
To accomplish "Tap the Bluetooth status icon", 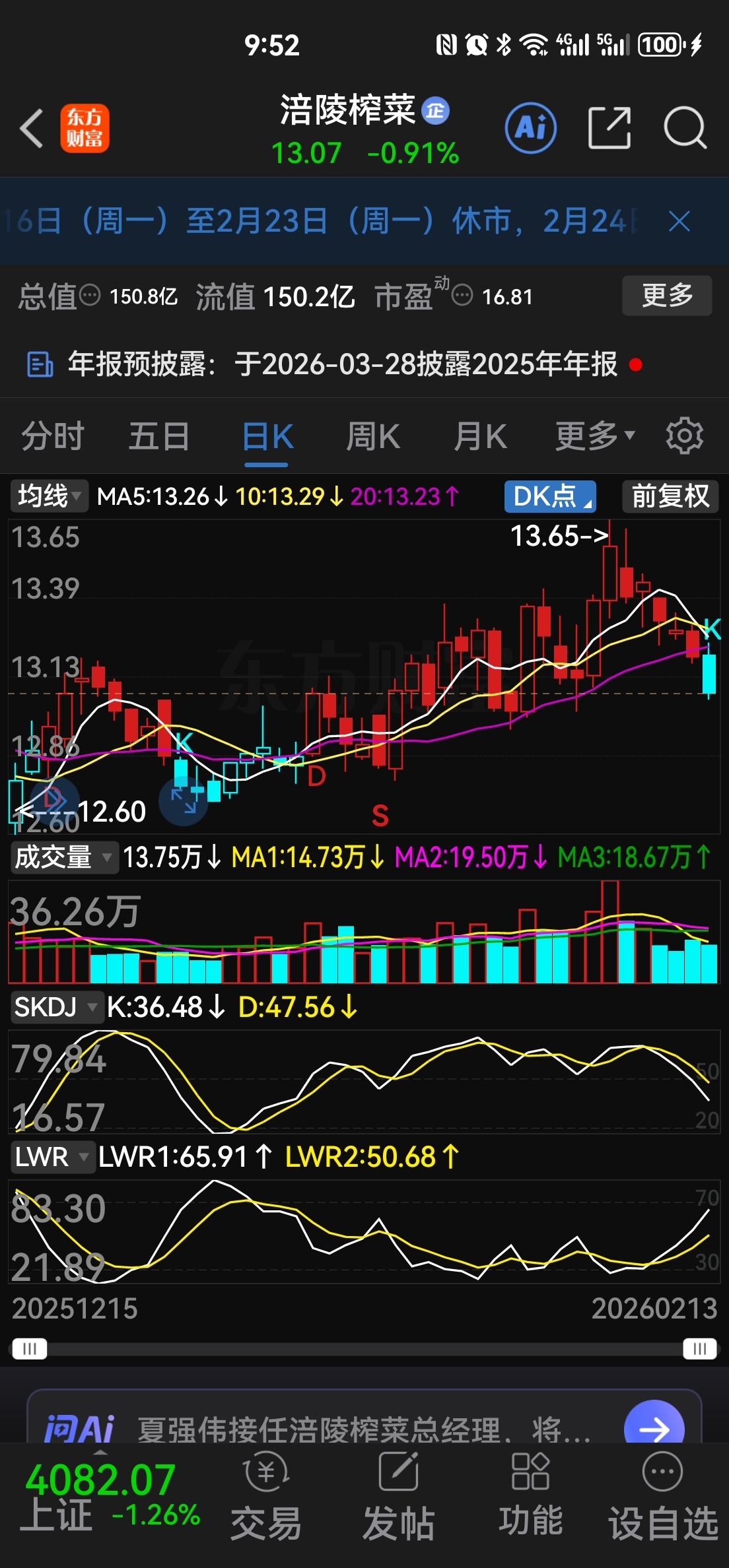I will point(504,45).
